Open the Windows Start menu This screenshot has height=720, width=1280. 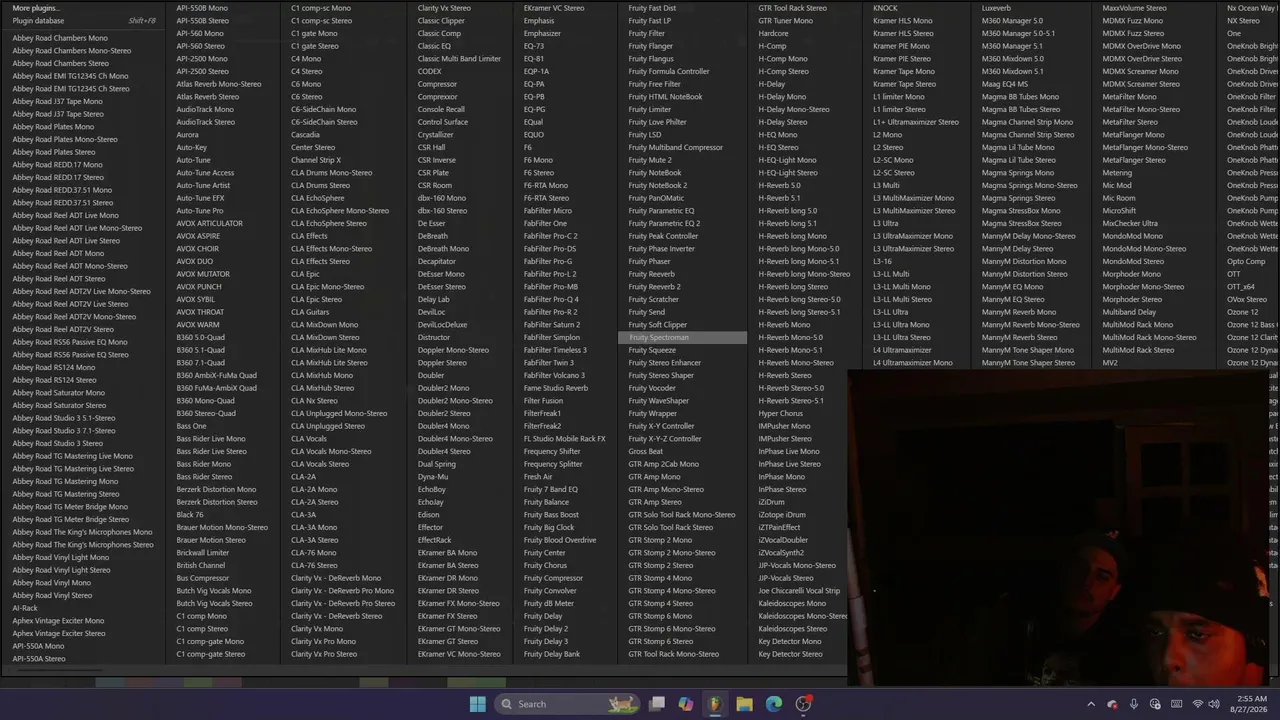tap(477, 704)
